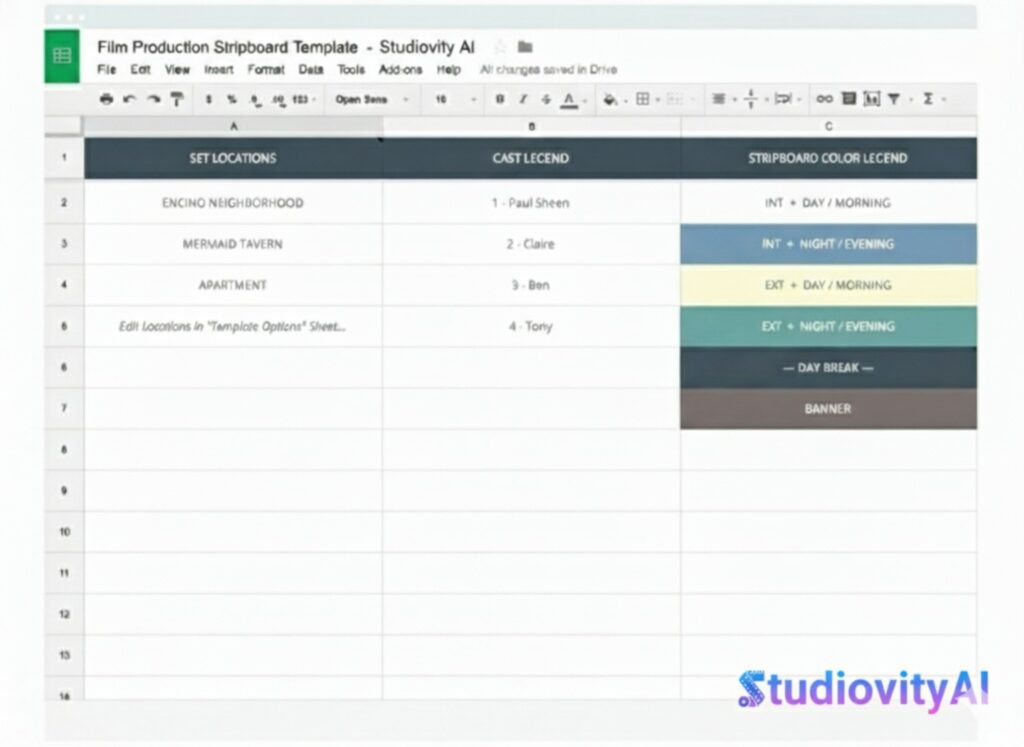Open the File menu
This screenshot has width=1024, height=747.
tap(106, 69)
